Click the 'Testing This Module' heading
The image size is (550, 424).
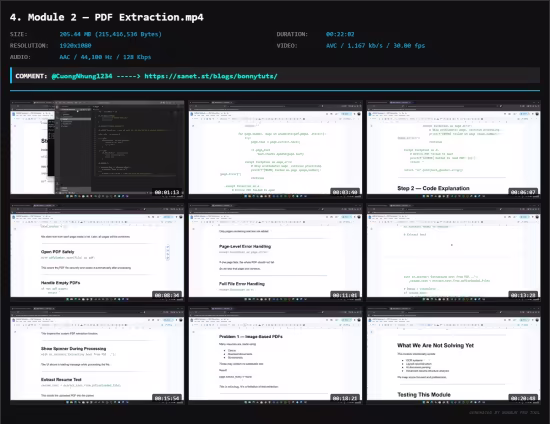[x=424, y=395]
